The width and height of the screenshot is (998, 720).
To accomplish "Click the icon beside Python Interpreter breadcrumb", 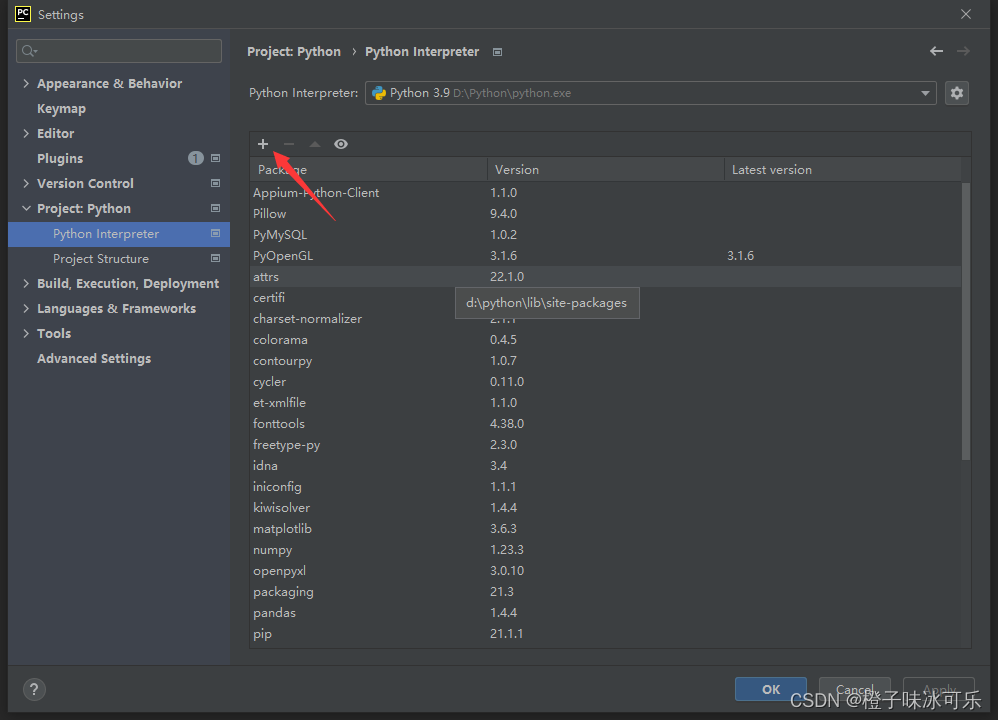I will click(498, 52).
